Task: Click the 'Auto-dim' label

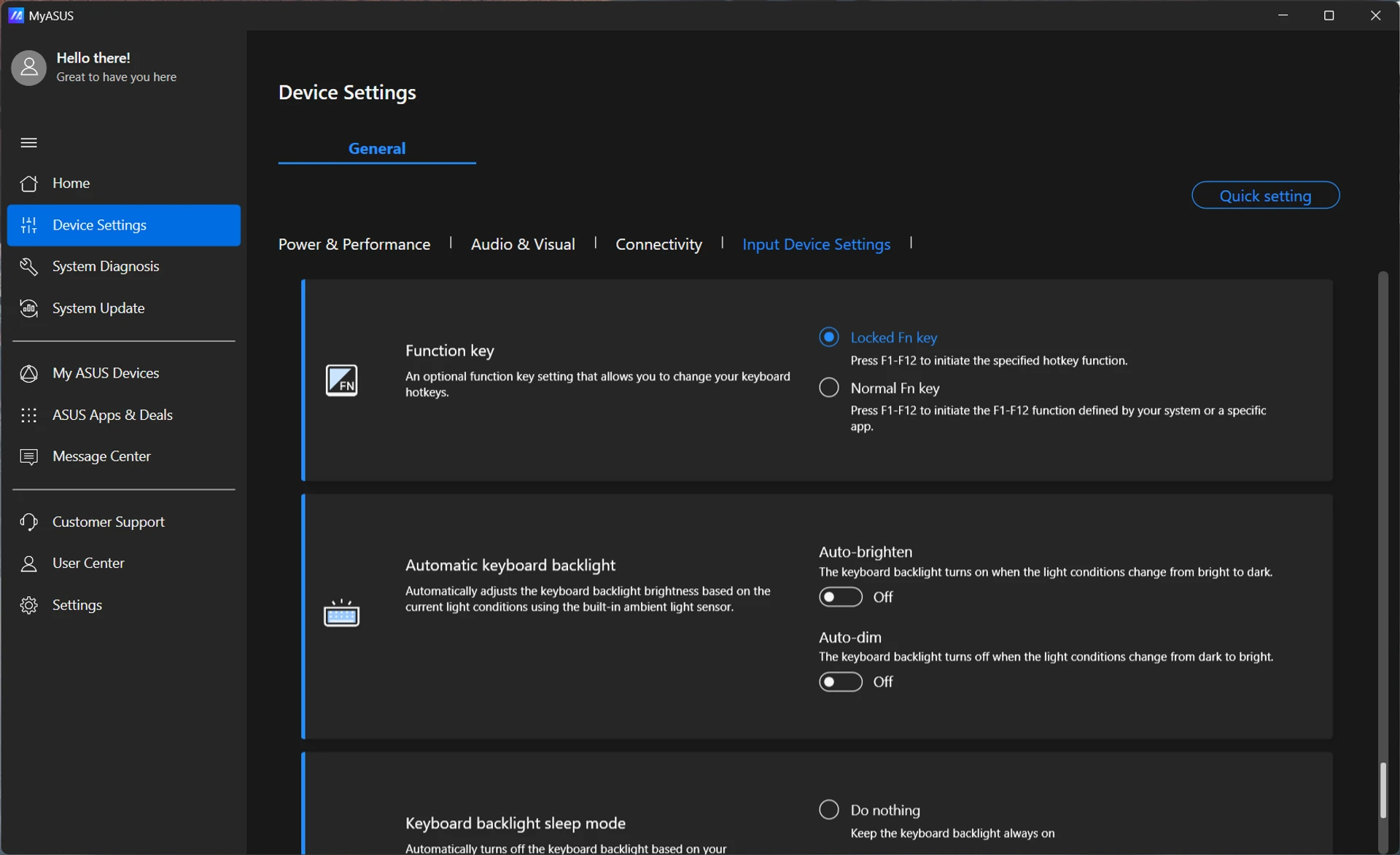Action: click(850, 637)
